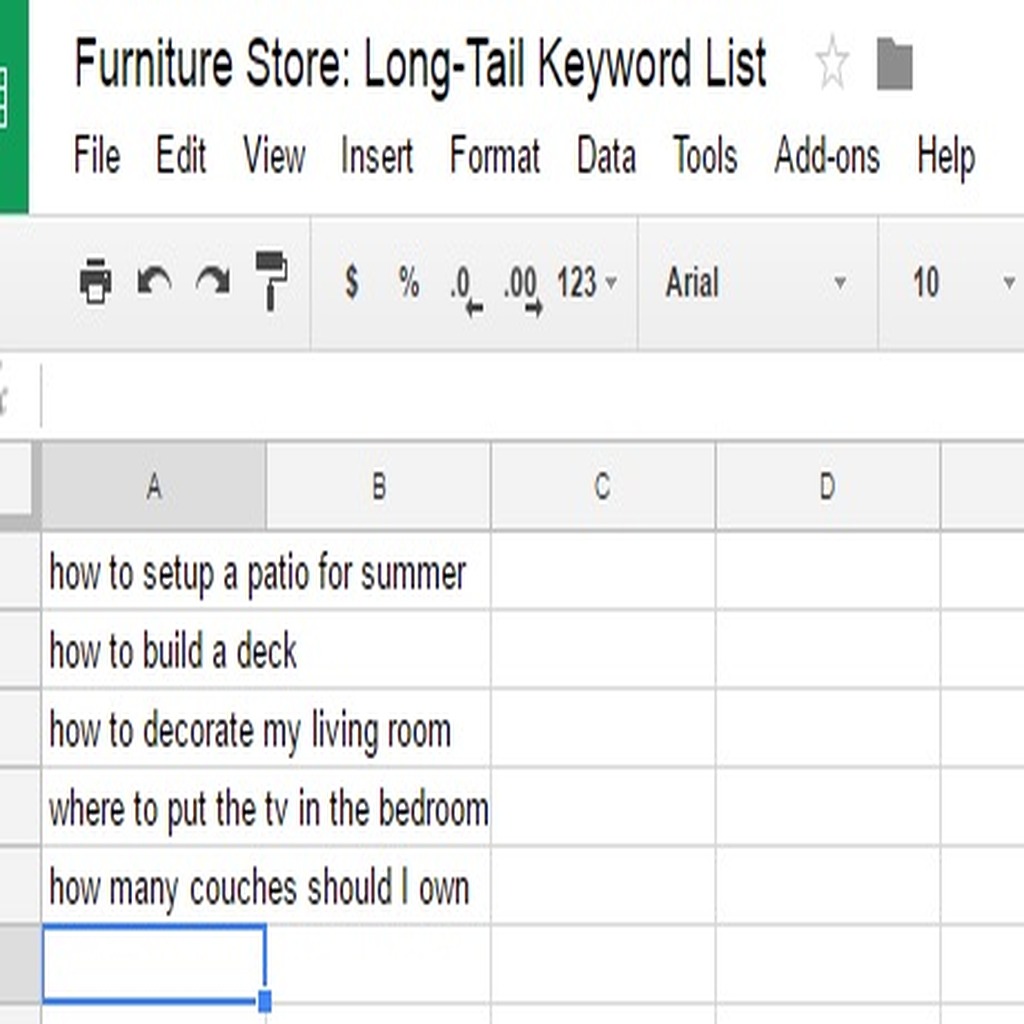Image resolution: width=1024 pixels, height=1024 pixels.
Task: Click the Redo arrow icon
Action: pyautogui.click(x=214, y=281)
